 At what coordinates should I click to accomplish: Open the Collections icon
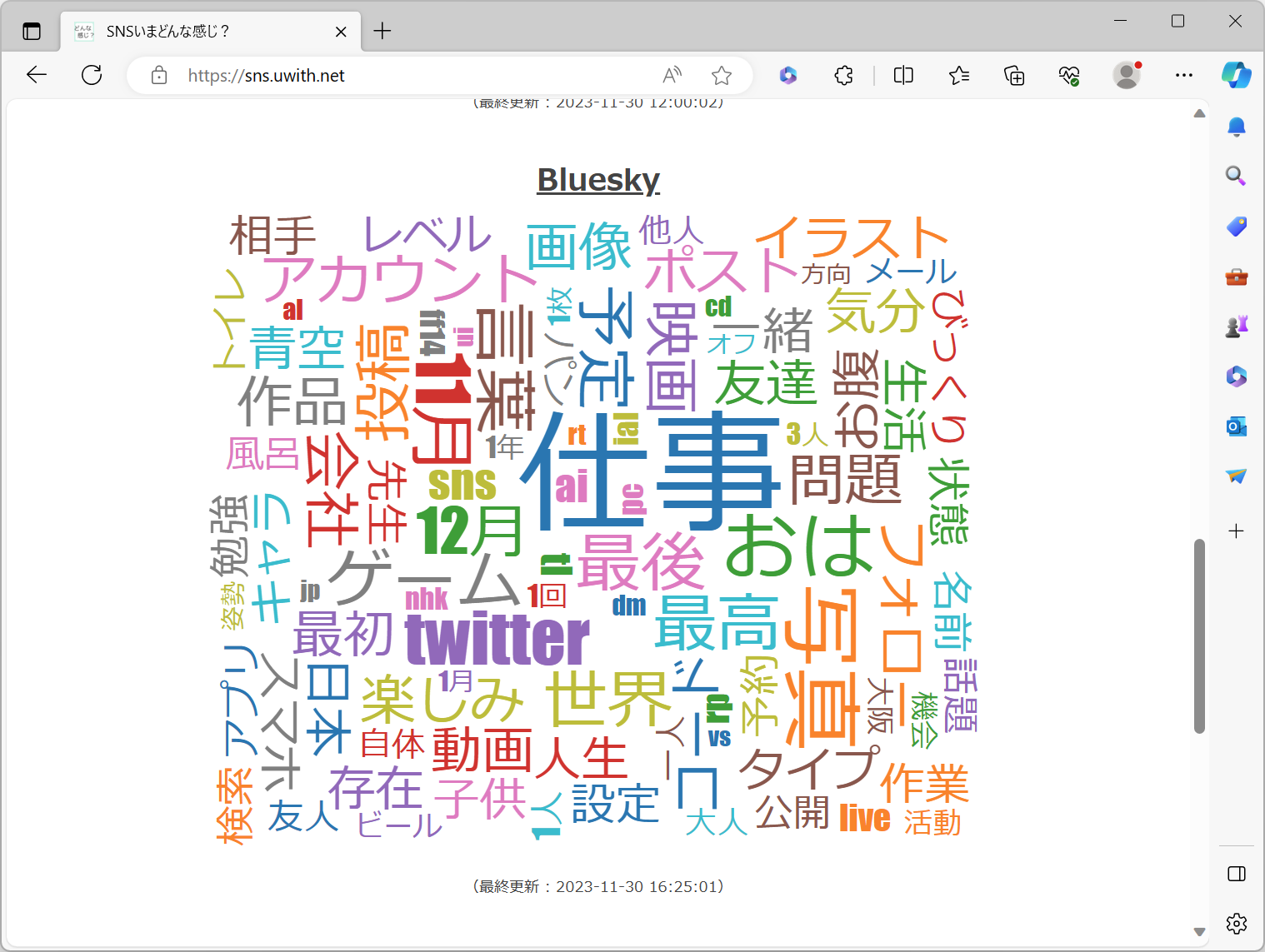coord(1014,75)
